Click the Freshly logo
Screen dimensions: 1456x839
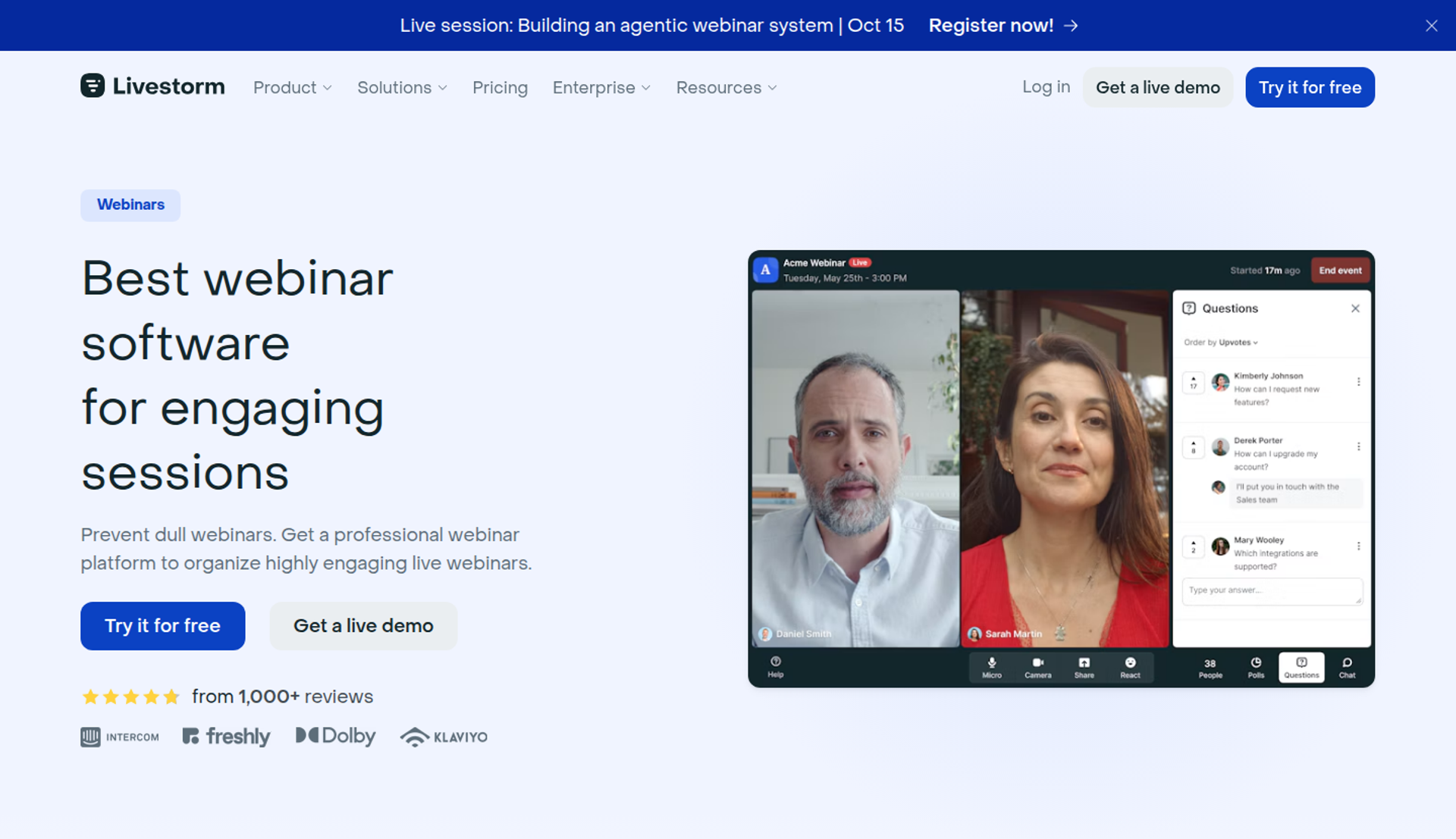(226, 737)
